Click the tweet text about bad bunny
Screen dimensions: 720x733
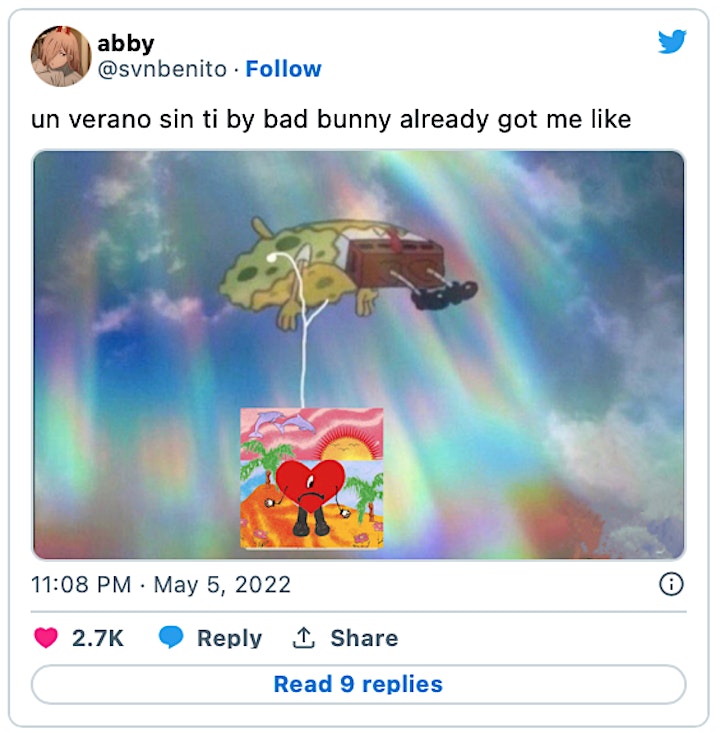click(331, 120)
